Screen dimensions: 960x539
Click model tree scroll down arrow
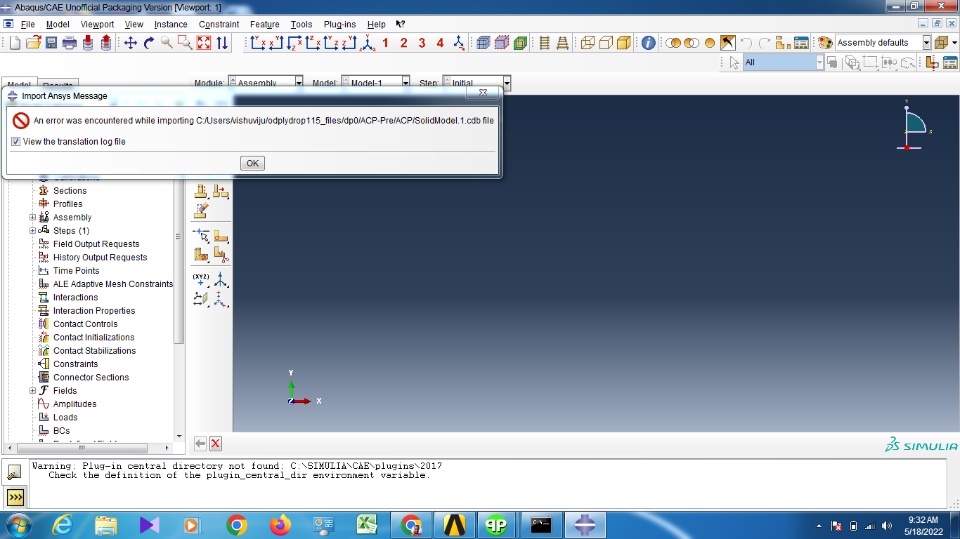179,436
